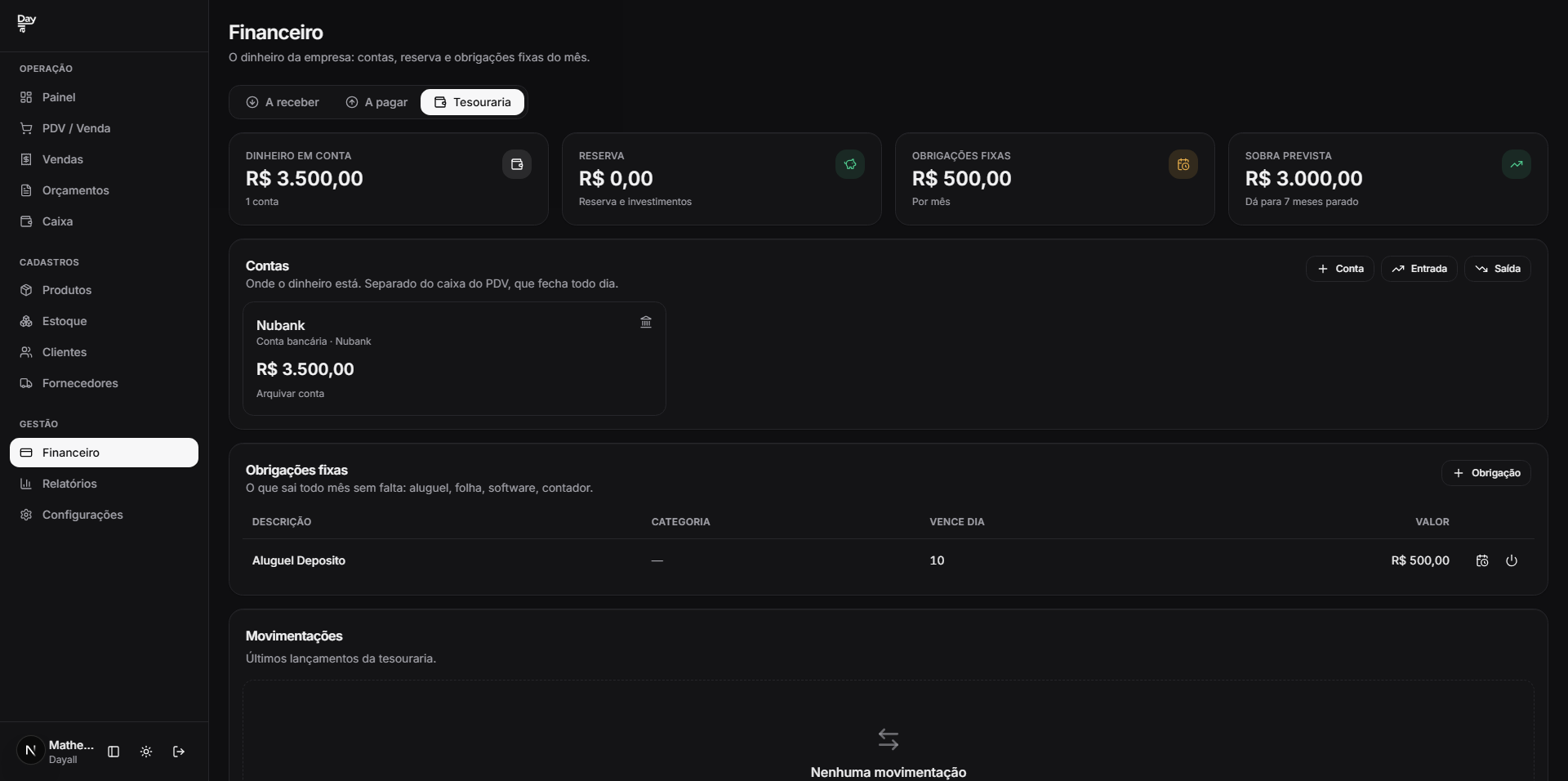This screenshot has height=781, width=1568.
Task: Click the Day logo in the sidebar
Action: pos(27,23)
